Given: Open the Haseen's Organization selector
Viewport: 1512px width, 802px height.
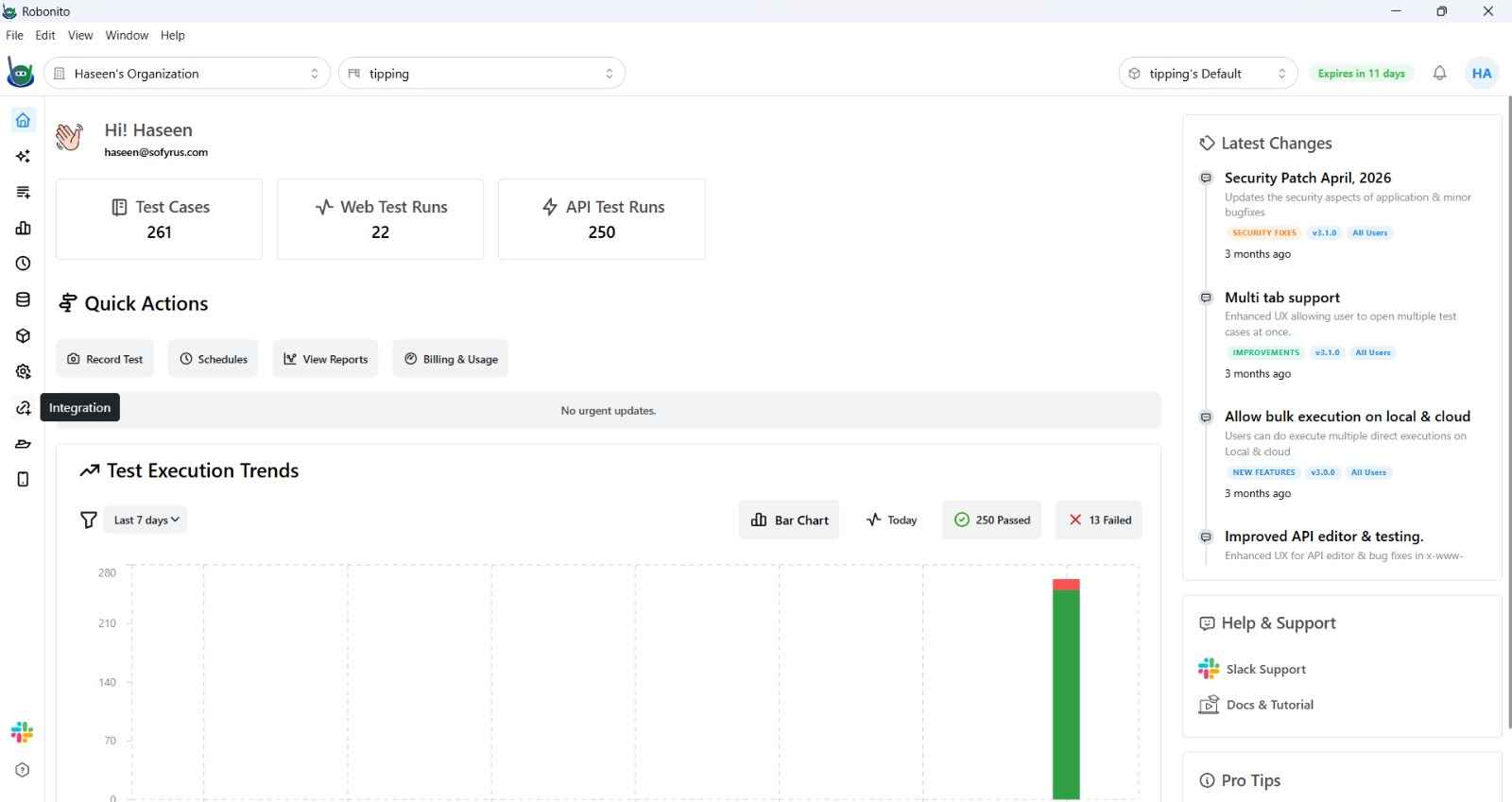Looking at the screenshot, I should (187, 73).
